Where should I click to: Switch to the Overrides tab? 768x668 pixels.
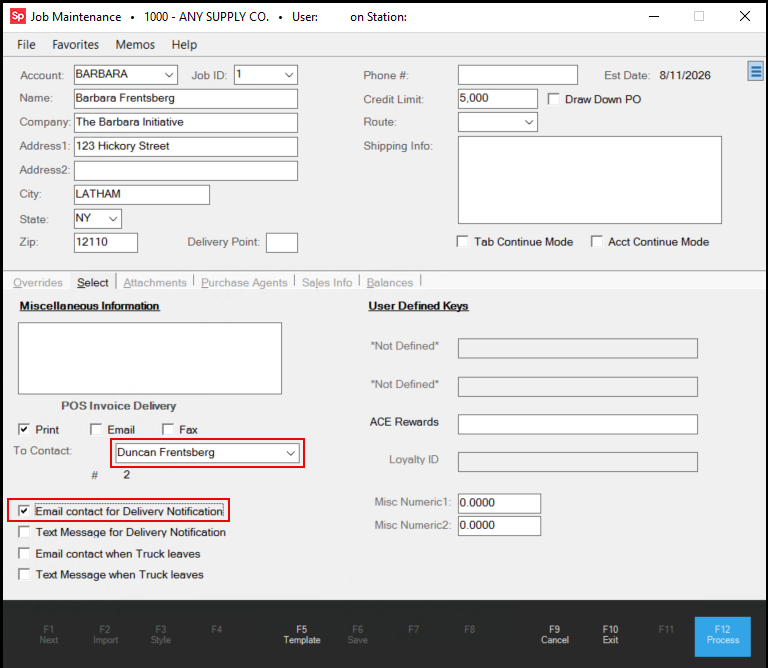pos(38,283)
